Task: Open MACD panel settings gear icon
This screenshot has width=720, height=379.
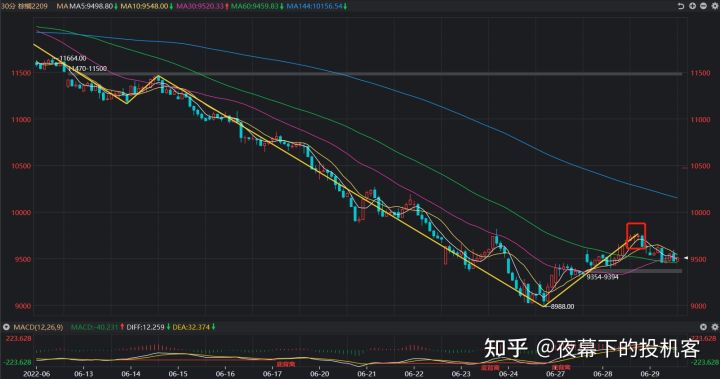Action: click(714, 327)
